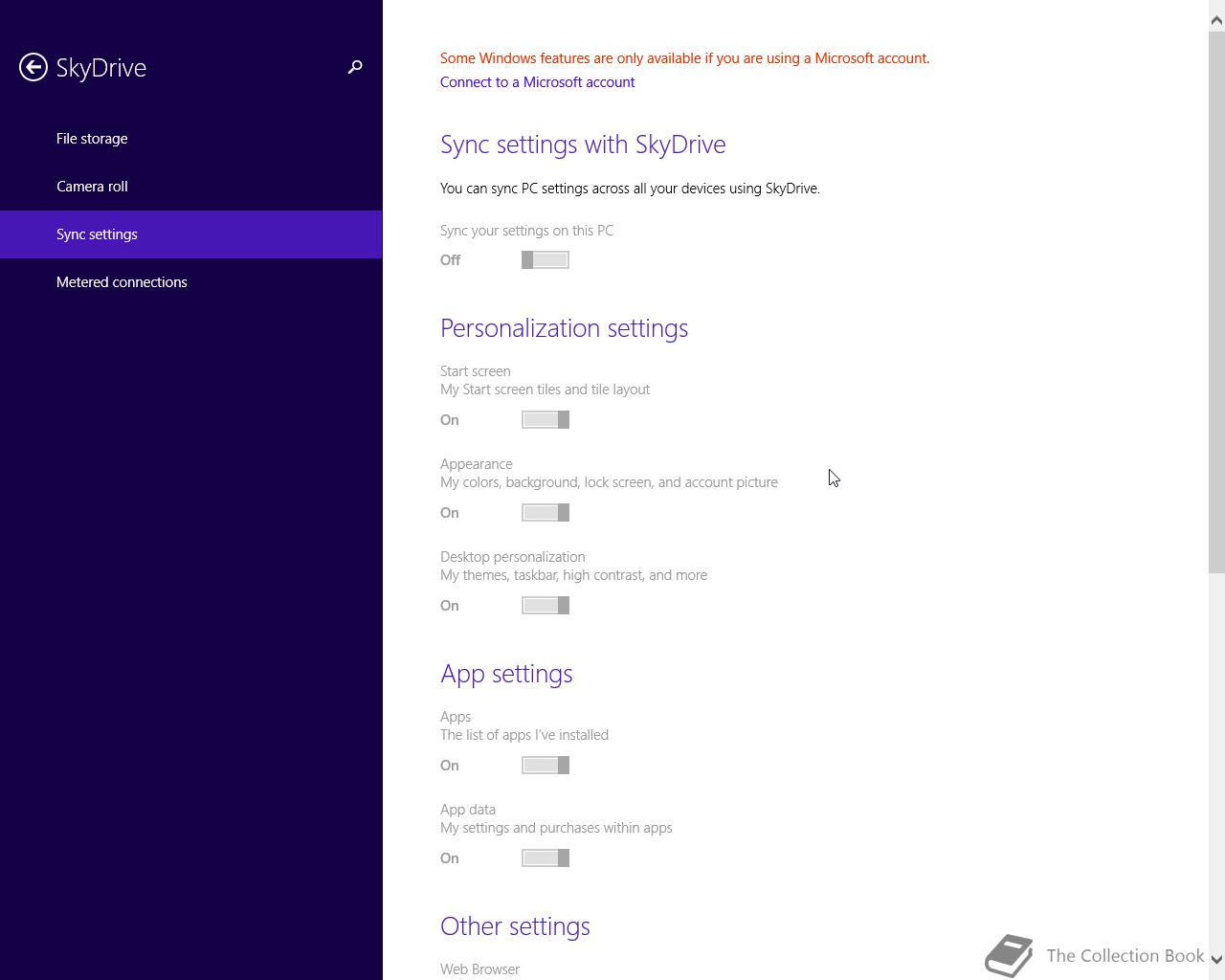The image size is (1225, 980).
Task: Click 'You can sync PC settings' description
Action: (630, 189)
